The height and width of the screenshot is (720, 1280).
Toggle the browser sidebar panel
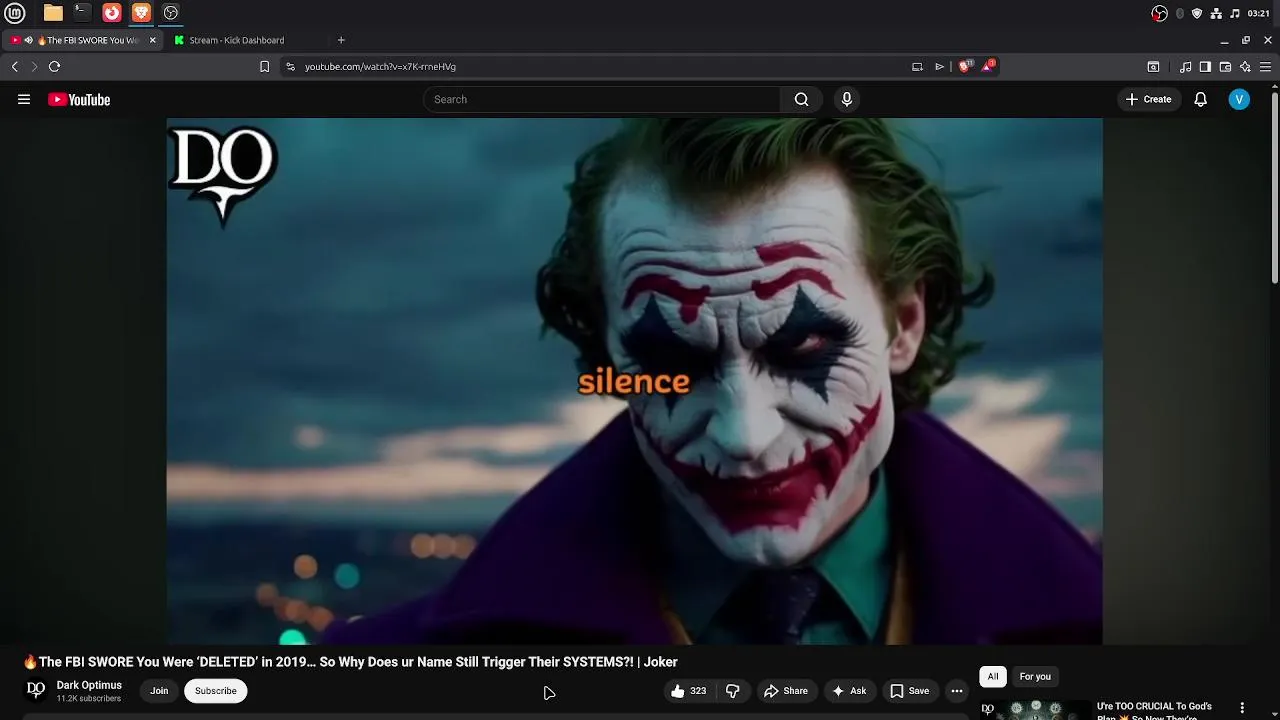click(1205, 67)
